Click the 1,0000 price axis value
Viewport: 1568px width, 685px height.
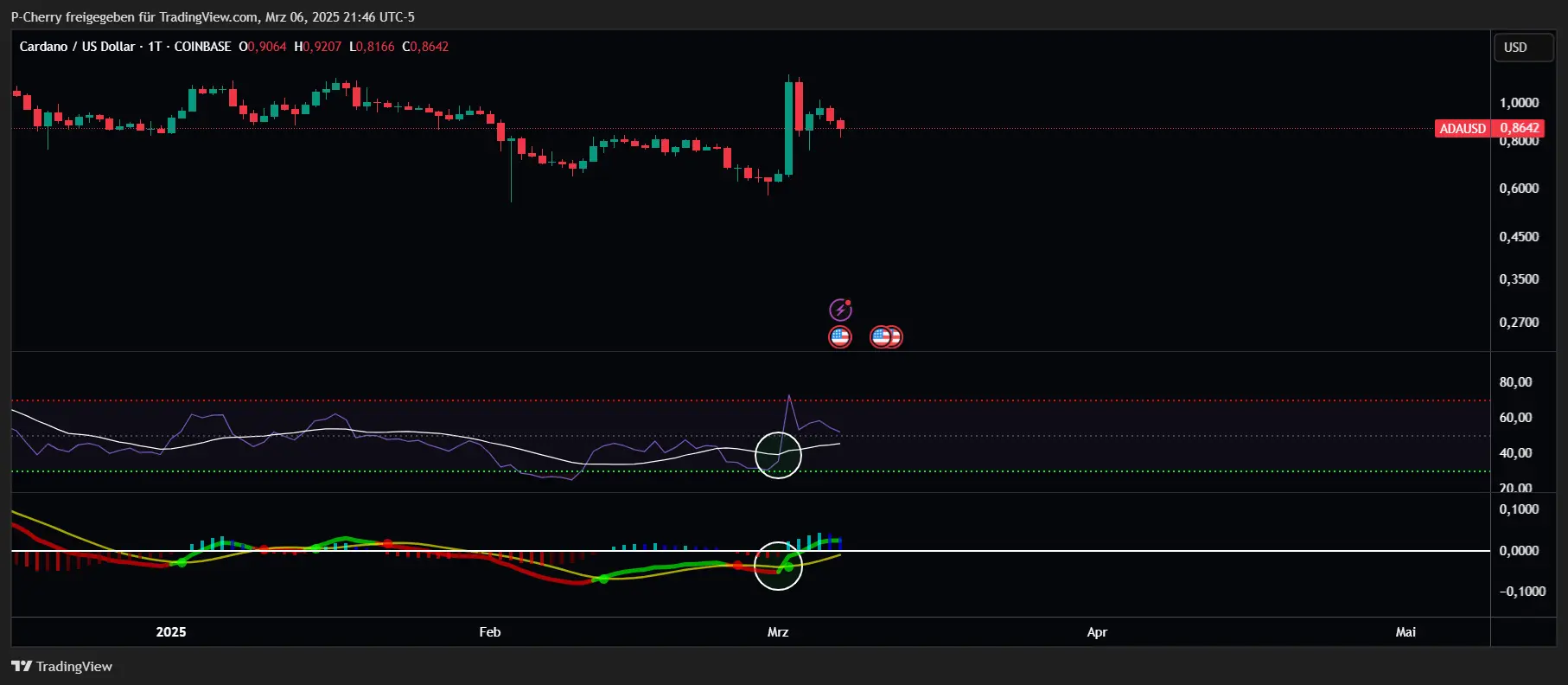(1519, 103)
